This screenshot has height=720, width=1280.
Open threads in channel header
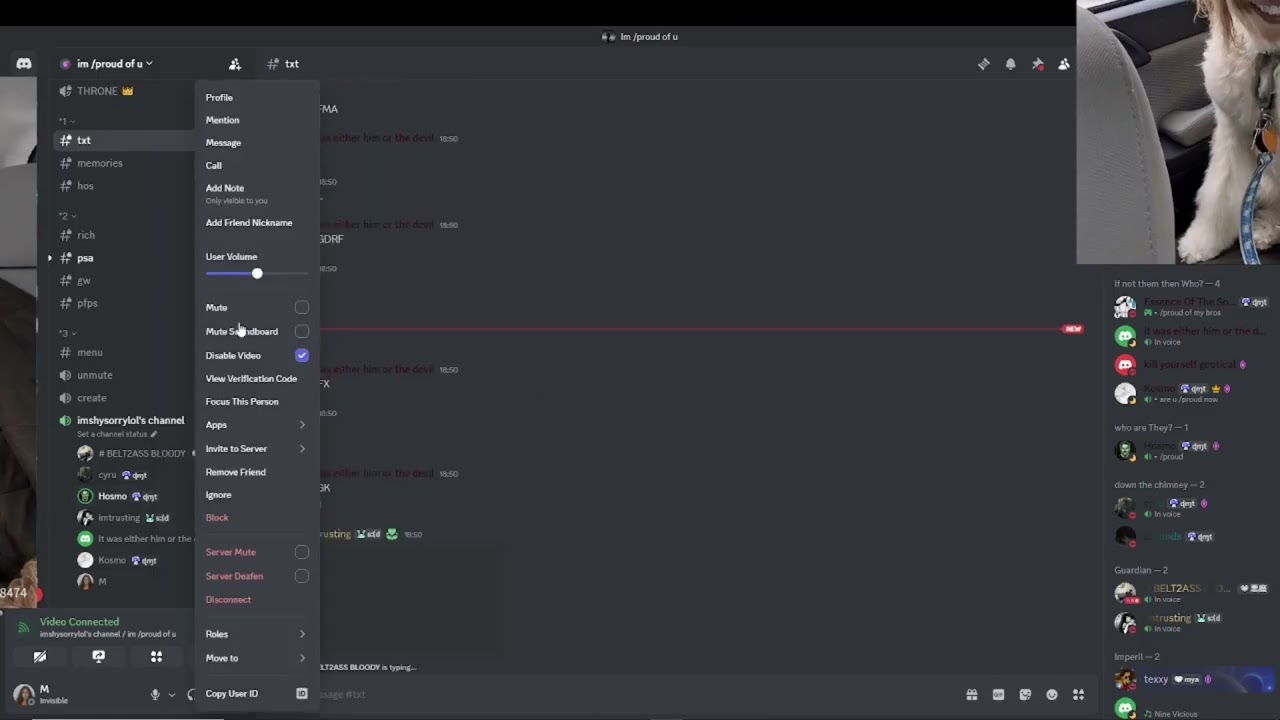(984, 64)
